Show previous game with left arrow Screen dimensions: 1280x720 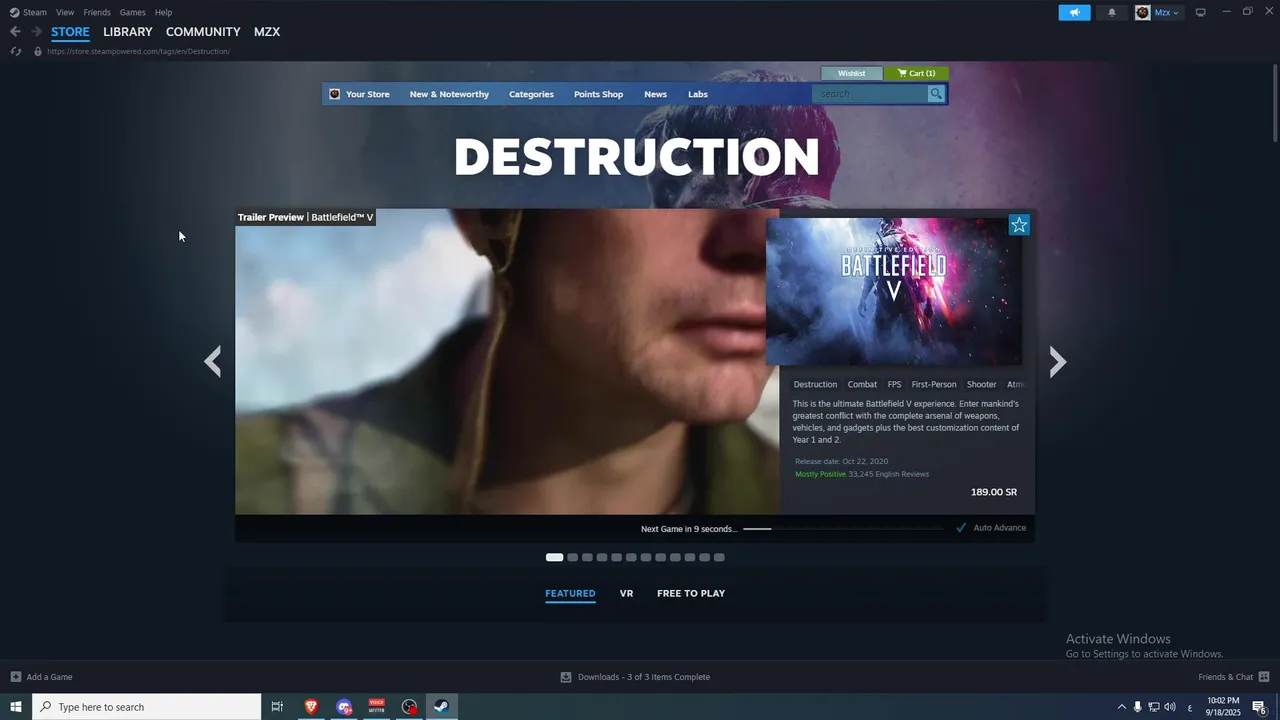pyautogui.click(x=212, y=361)
